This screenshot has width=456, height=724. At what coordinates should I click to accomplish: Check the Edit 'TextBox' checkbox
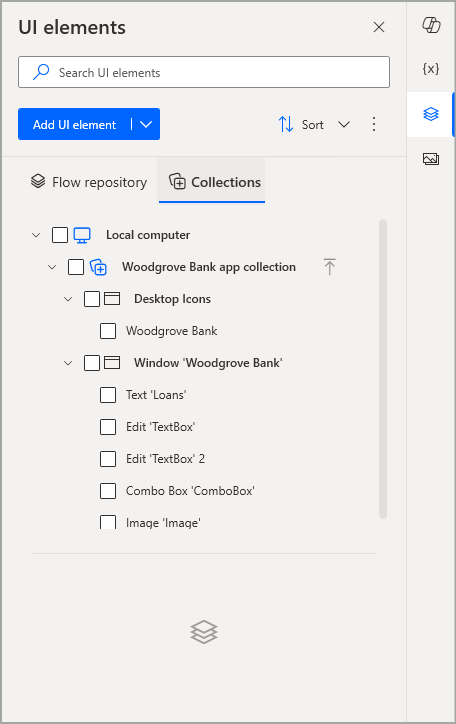(108, 427)
